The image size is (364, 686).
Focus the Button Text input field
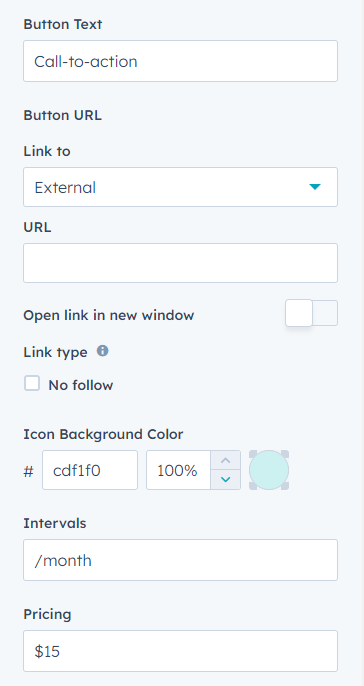[x=180, y=61]
